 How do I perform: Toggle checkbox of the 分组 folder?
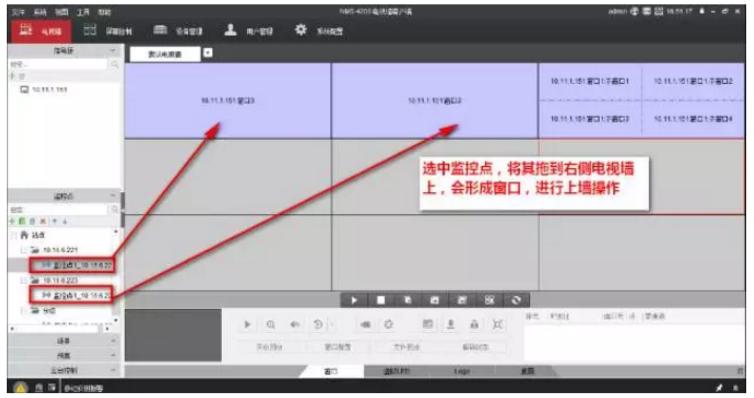coord(24,311)
